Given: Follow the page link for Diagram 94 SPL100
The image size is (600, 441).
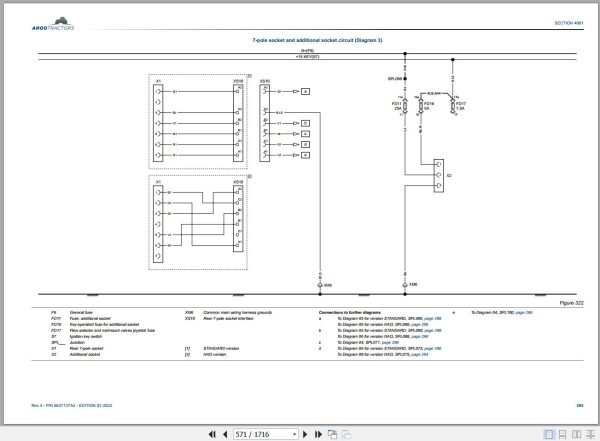Looking at the screenshot, I should (x=524, y=313).
